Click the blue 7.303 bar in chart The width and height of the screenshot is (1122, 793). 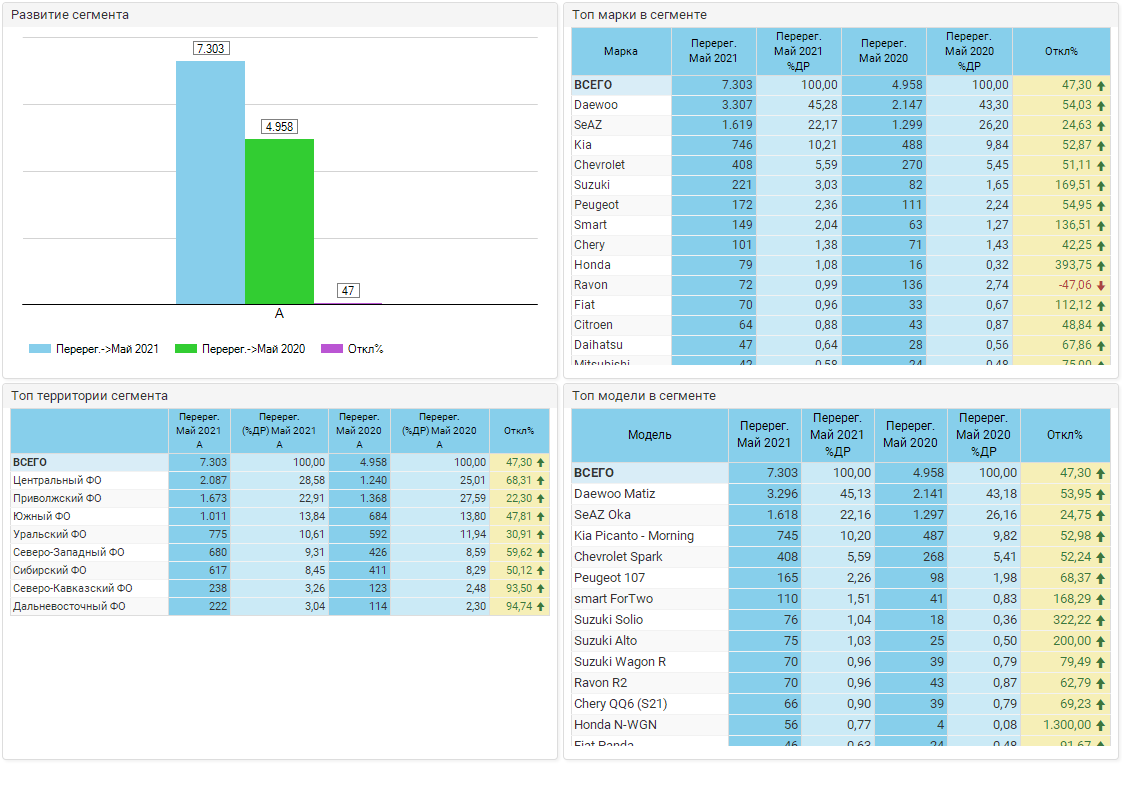click(x=210, y=182)
